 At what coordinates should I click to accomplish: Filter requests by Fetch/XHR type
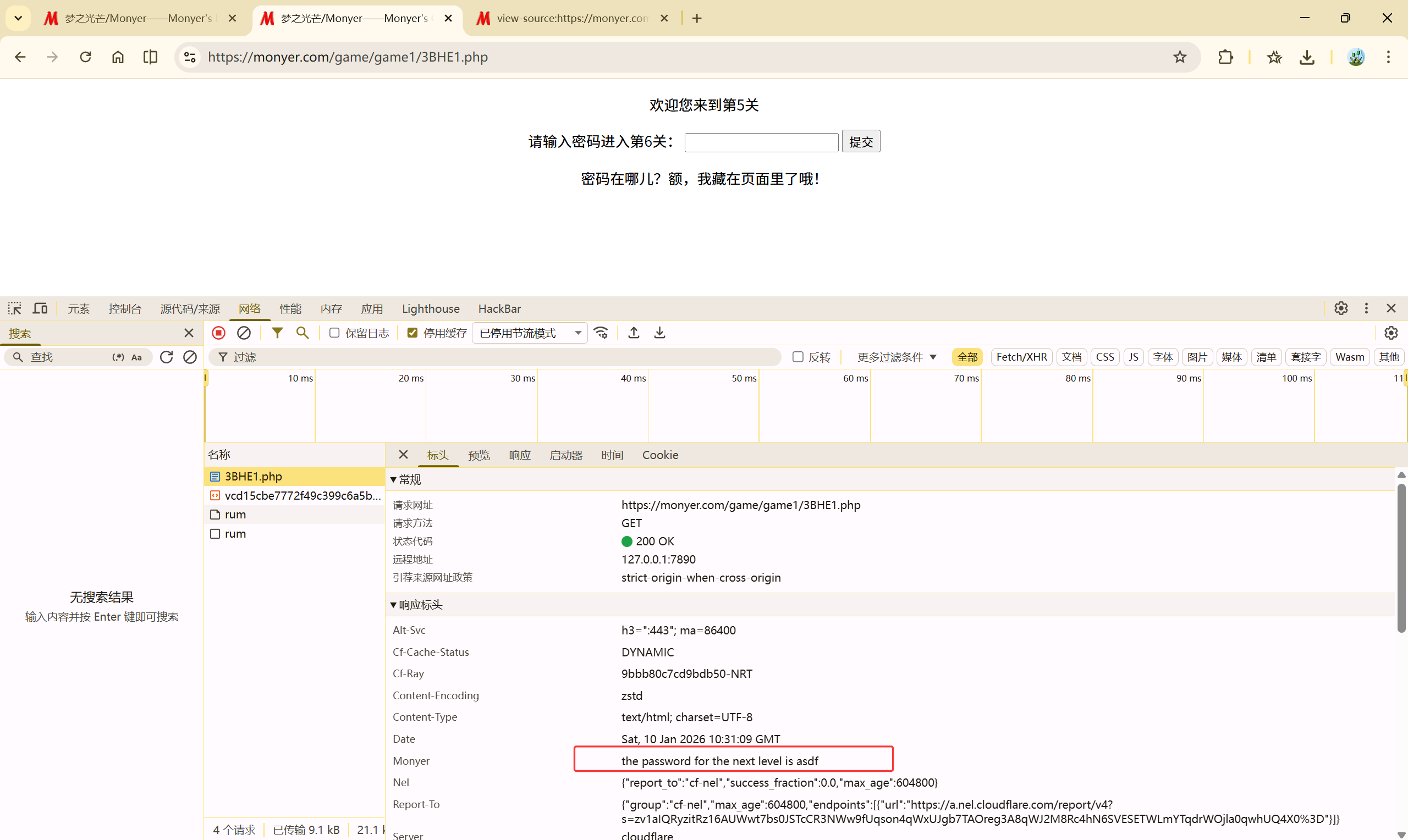pyautogui.click(x=1021, y=357)
